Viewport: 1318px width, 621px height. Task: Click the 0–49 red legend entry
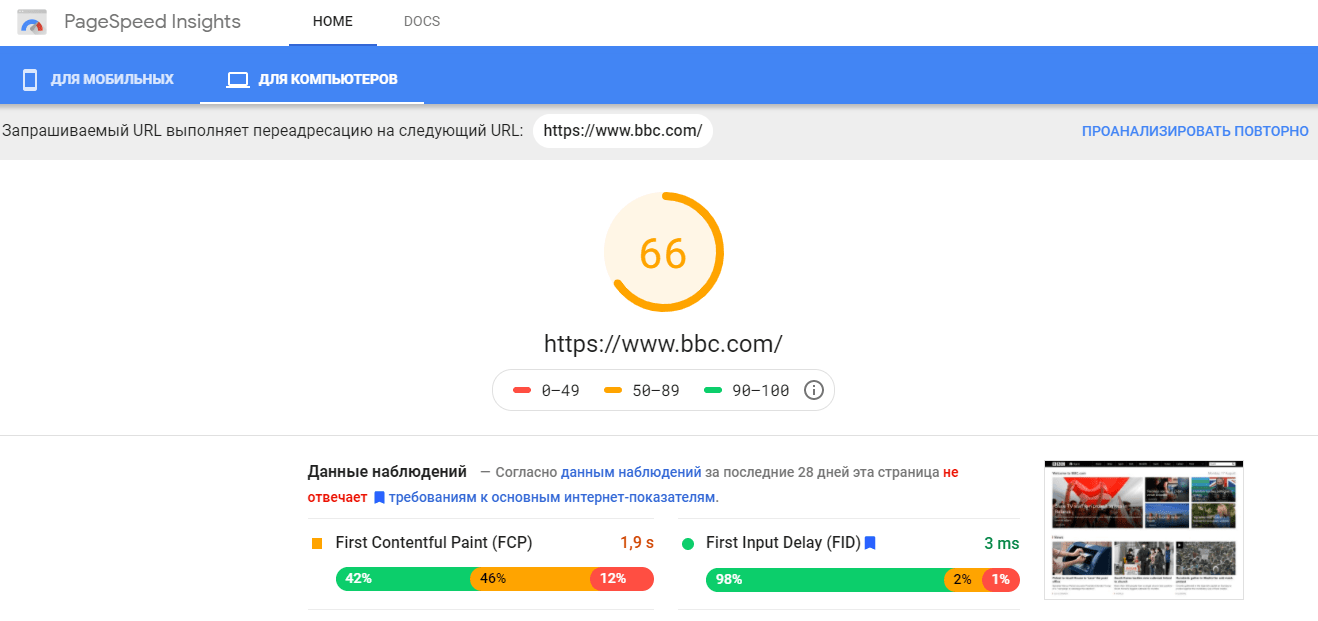pos(546,390)
